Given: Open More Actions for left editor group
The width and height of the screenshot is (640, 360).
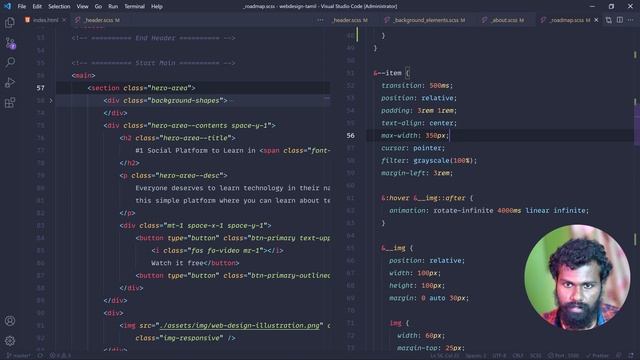Looking at the screenshot, I should coord(320,20).
